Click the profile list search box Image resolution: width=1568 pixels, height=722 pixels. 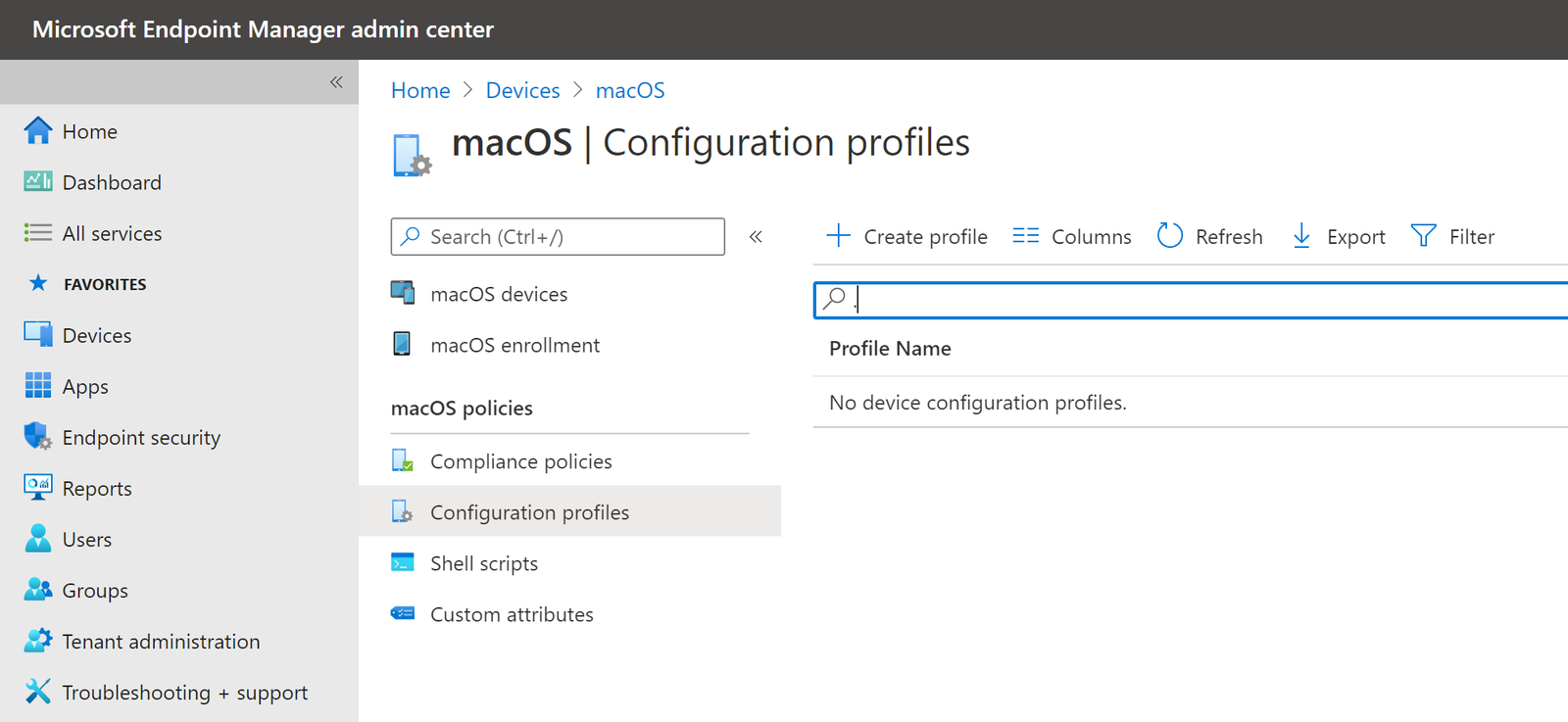[1191, 300]
